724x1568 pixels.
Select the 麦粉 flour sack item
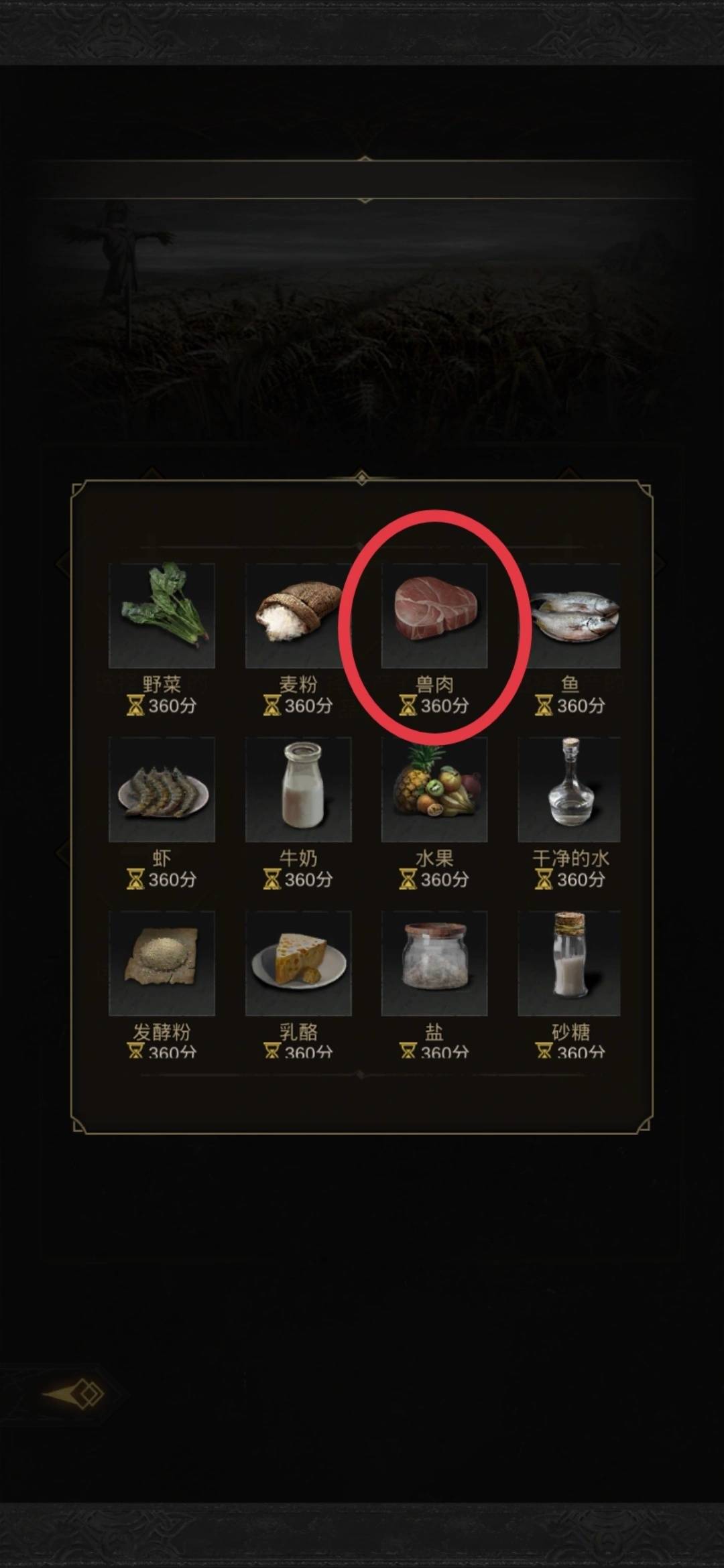[298, 615]
